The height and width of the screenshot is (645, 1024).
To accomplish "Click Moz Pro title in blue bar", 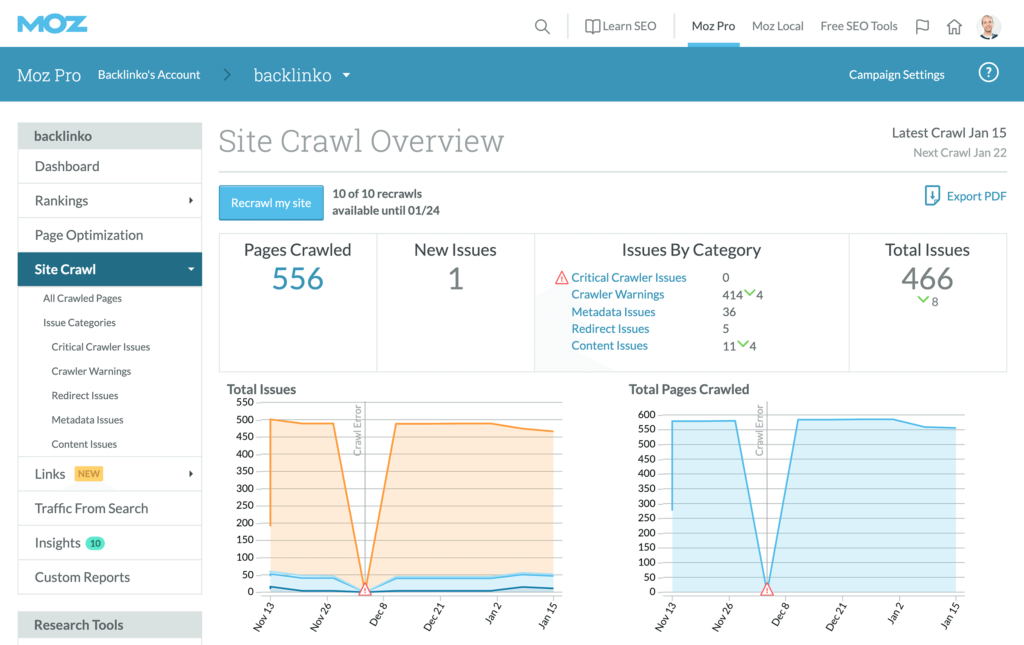I will point(49,75).
